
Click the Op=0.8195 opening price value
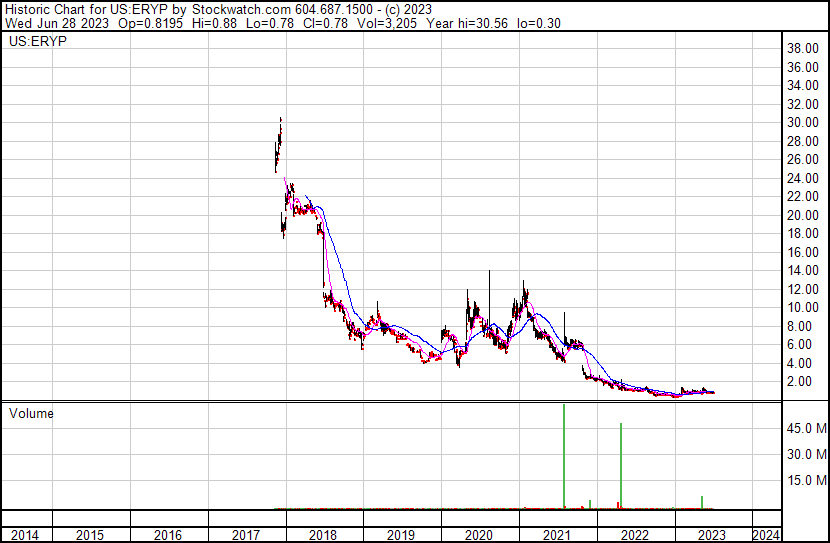[150, 23]
